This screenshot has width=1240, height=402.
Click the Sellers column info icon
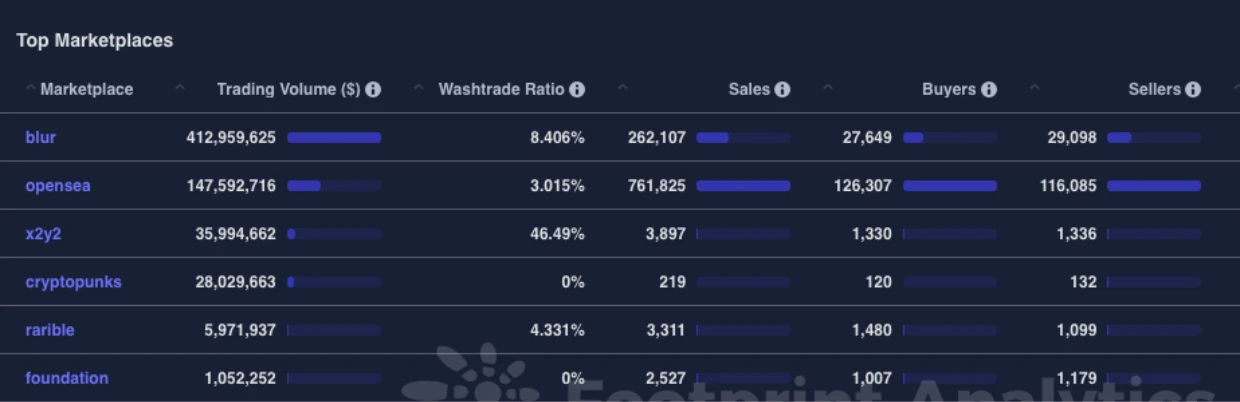1193,90
